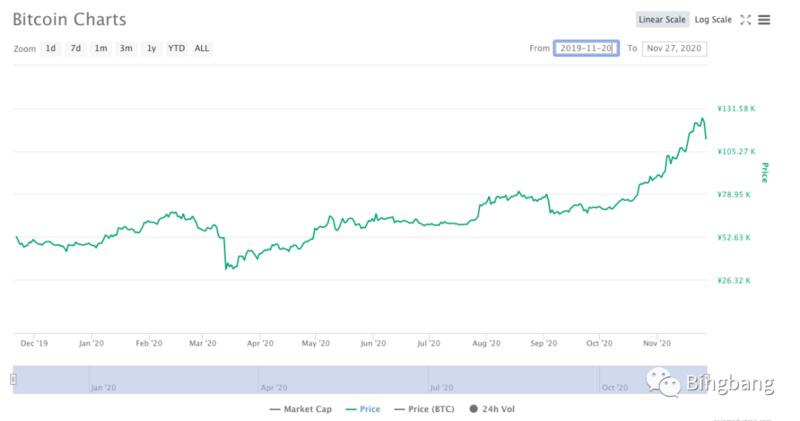Choose the 1y zoom option
800x421 pixels.
tap(151, 48)
